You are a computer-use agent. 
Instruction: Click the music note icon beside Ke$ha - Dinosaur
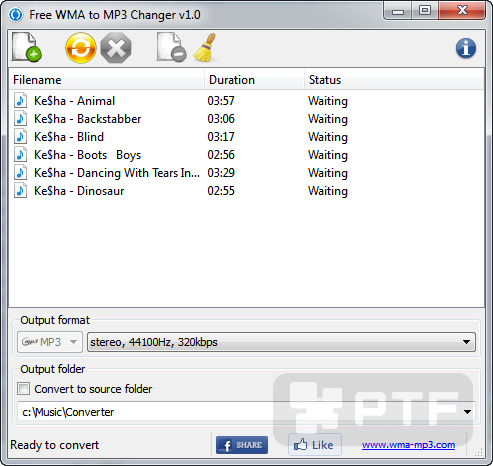20,190
